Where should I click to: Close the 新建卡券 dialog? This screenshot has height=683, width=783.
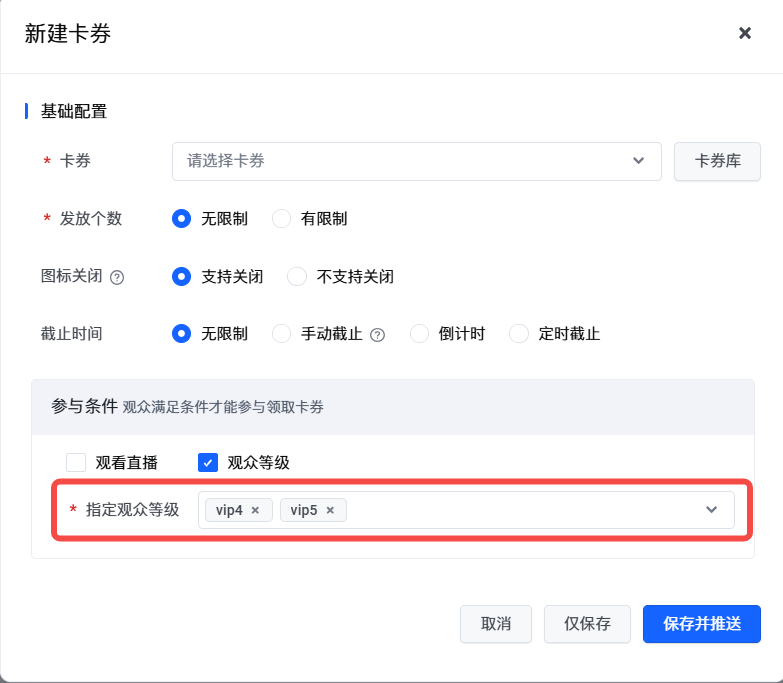point(745,33)
